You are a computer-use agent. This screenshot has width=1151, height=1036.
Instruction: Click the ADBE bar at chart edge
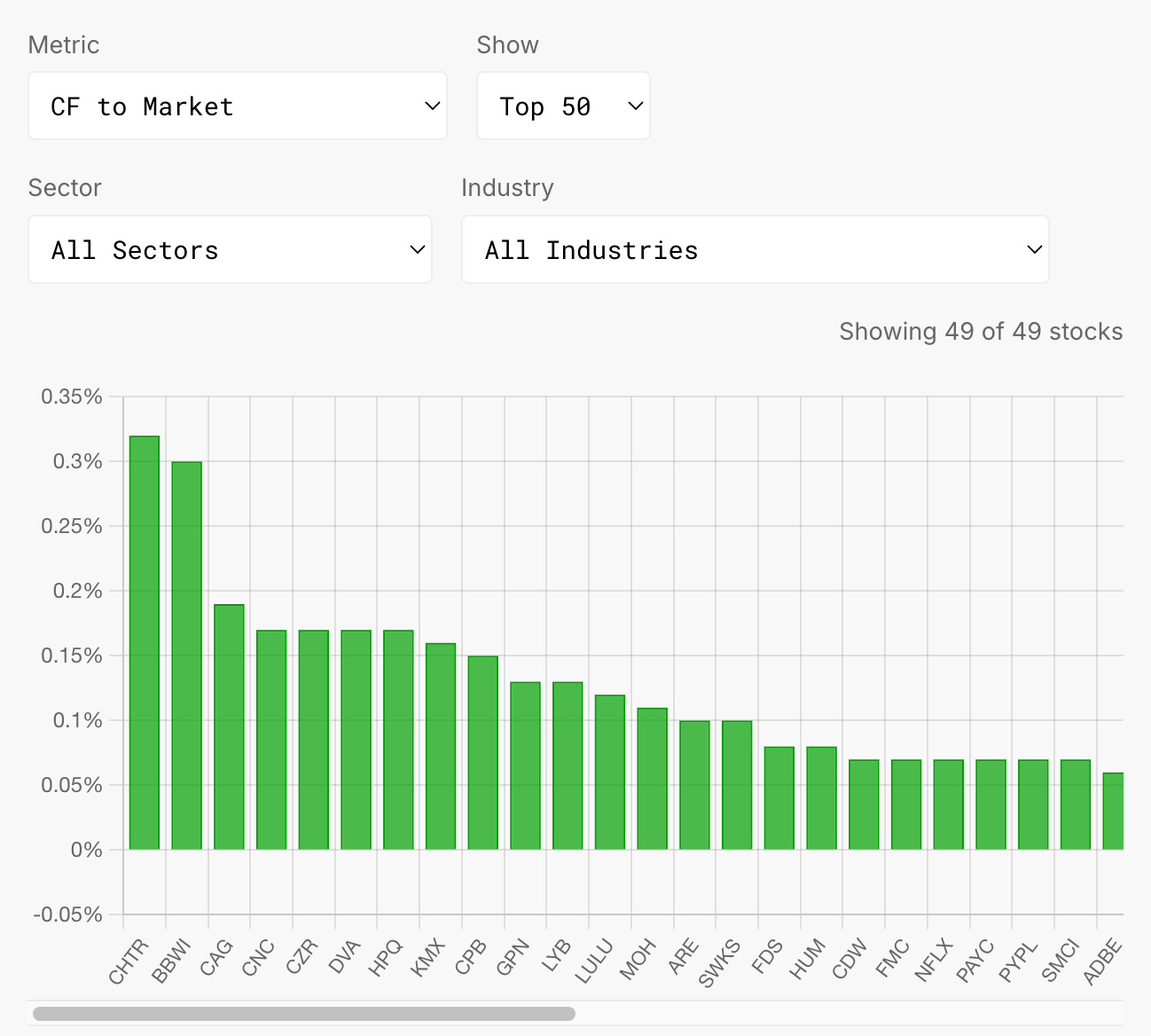click(x=1114, y=811)
